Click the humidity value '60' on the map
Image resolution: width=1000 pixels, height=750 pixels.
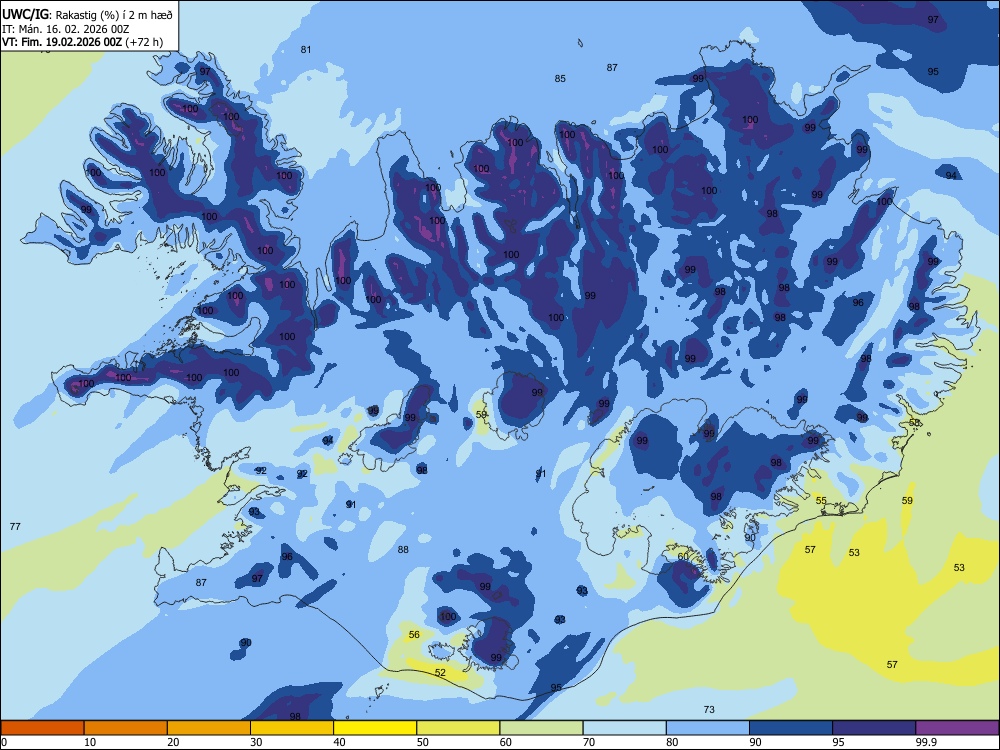pyautogui.click(x=683, y=556)
